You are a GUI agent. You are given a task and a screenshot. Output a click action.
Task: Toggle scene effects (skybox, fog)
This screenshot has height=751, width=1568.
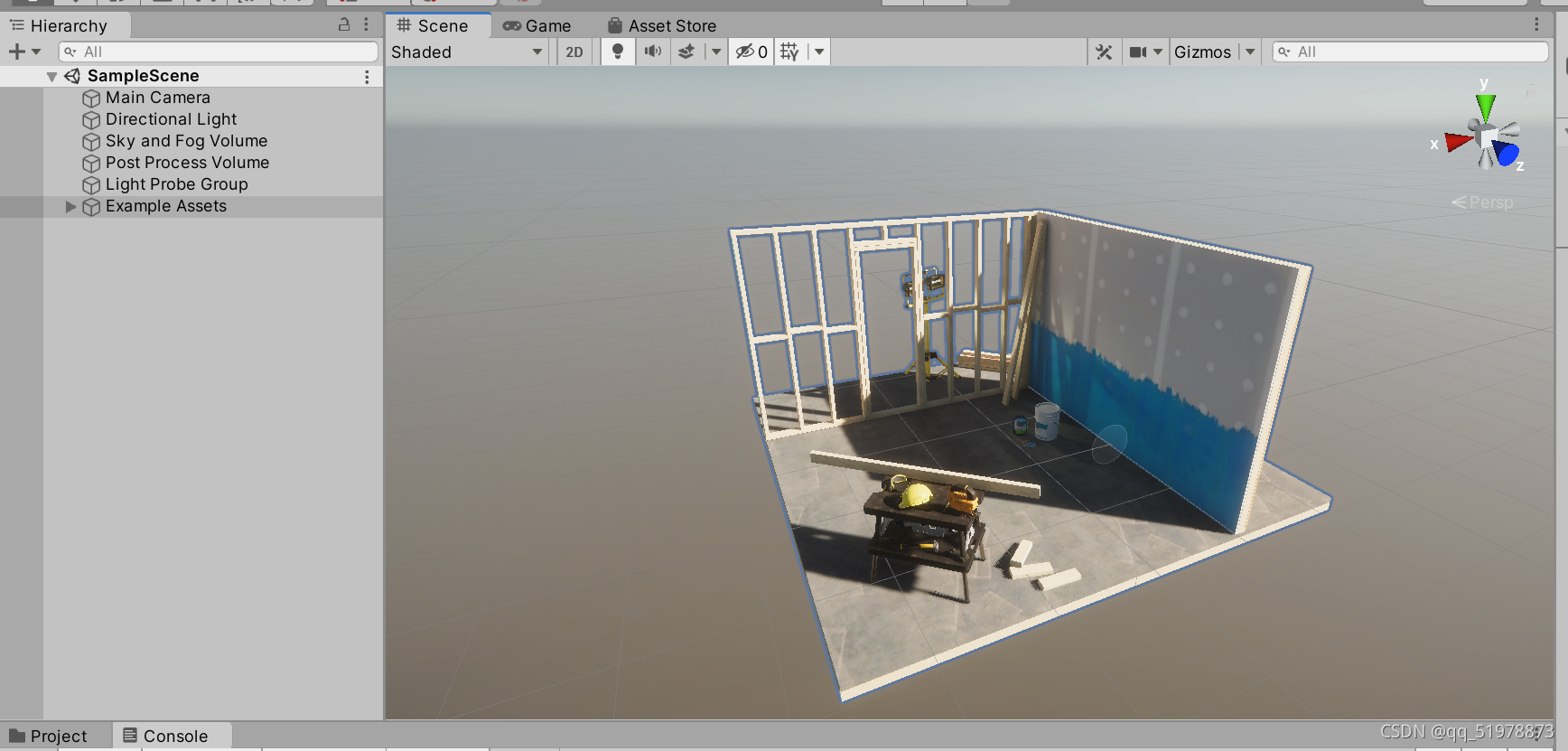[686, 52]
